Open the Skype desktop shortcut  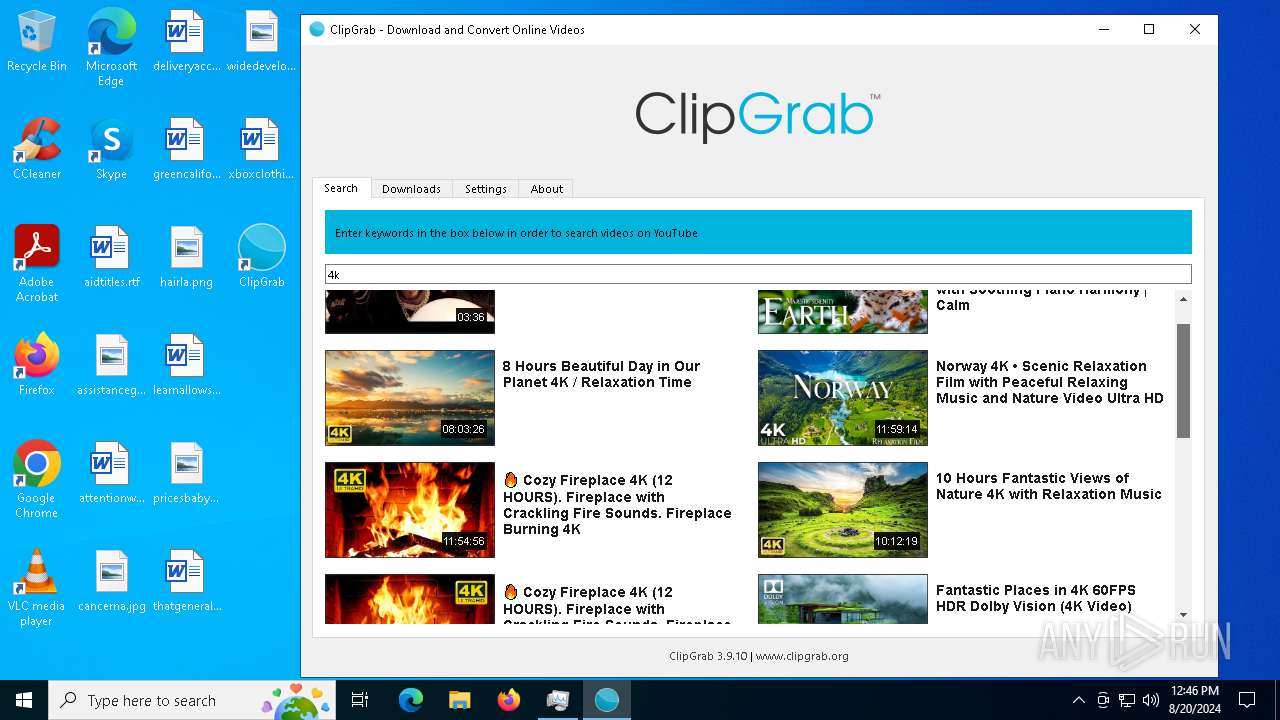pyautogui.click(x=111, y=150)
